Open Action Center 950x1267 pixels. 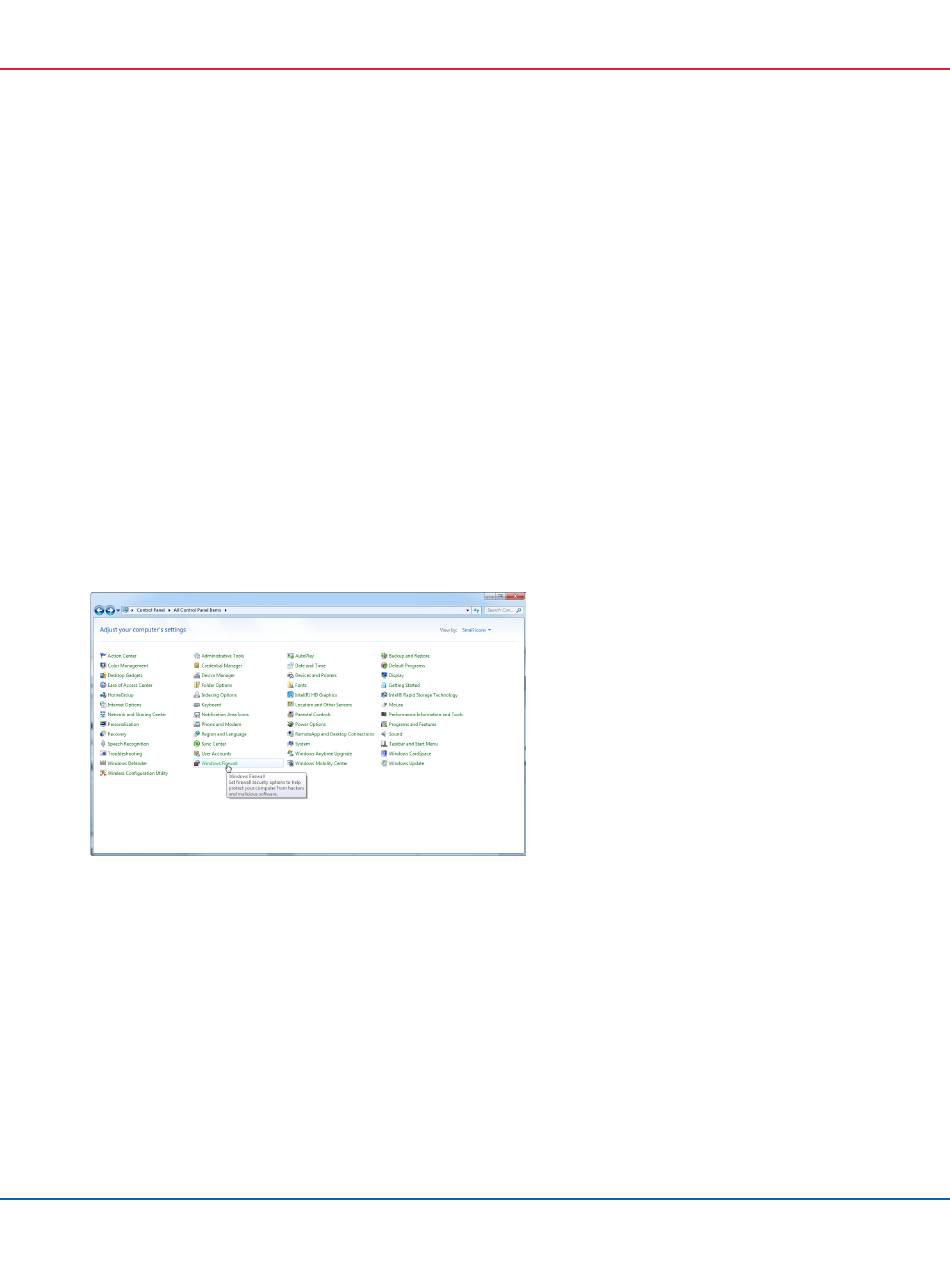[118, 656]
